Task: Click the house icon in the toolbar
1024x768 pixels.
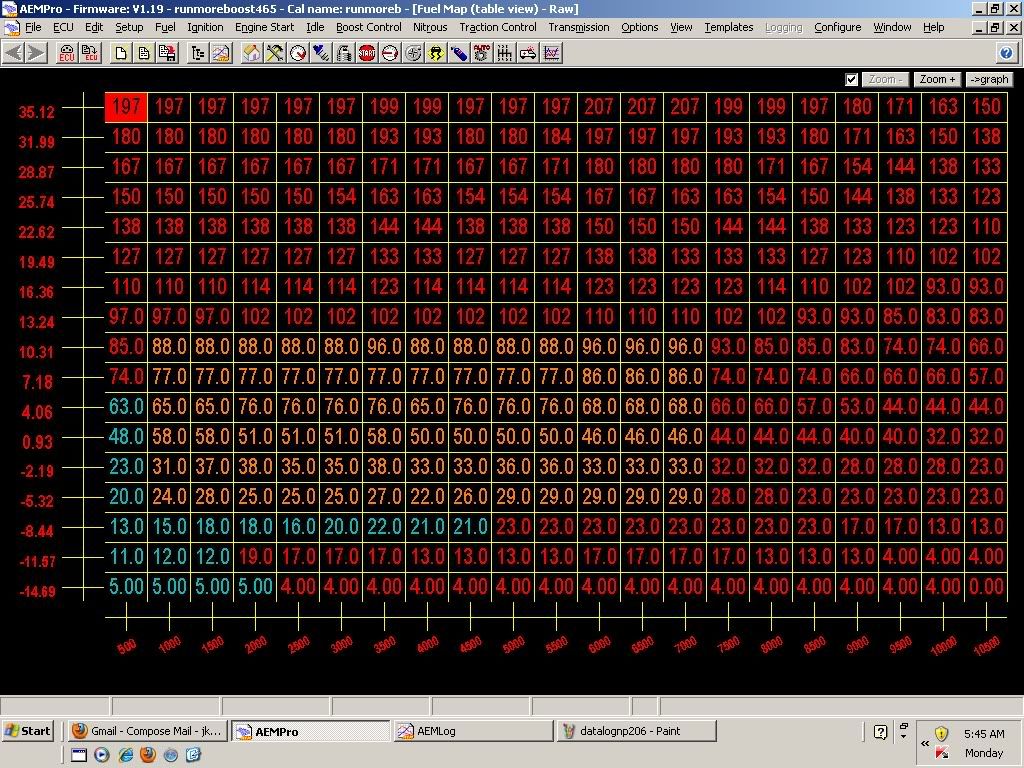Action: point(252,53)
